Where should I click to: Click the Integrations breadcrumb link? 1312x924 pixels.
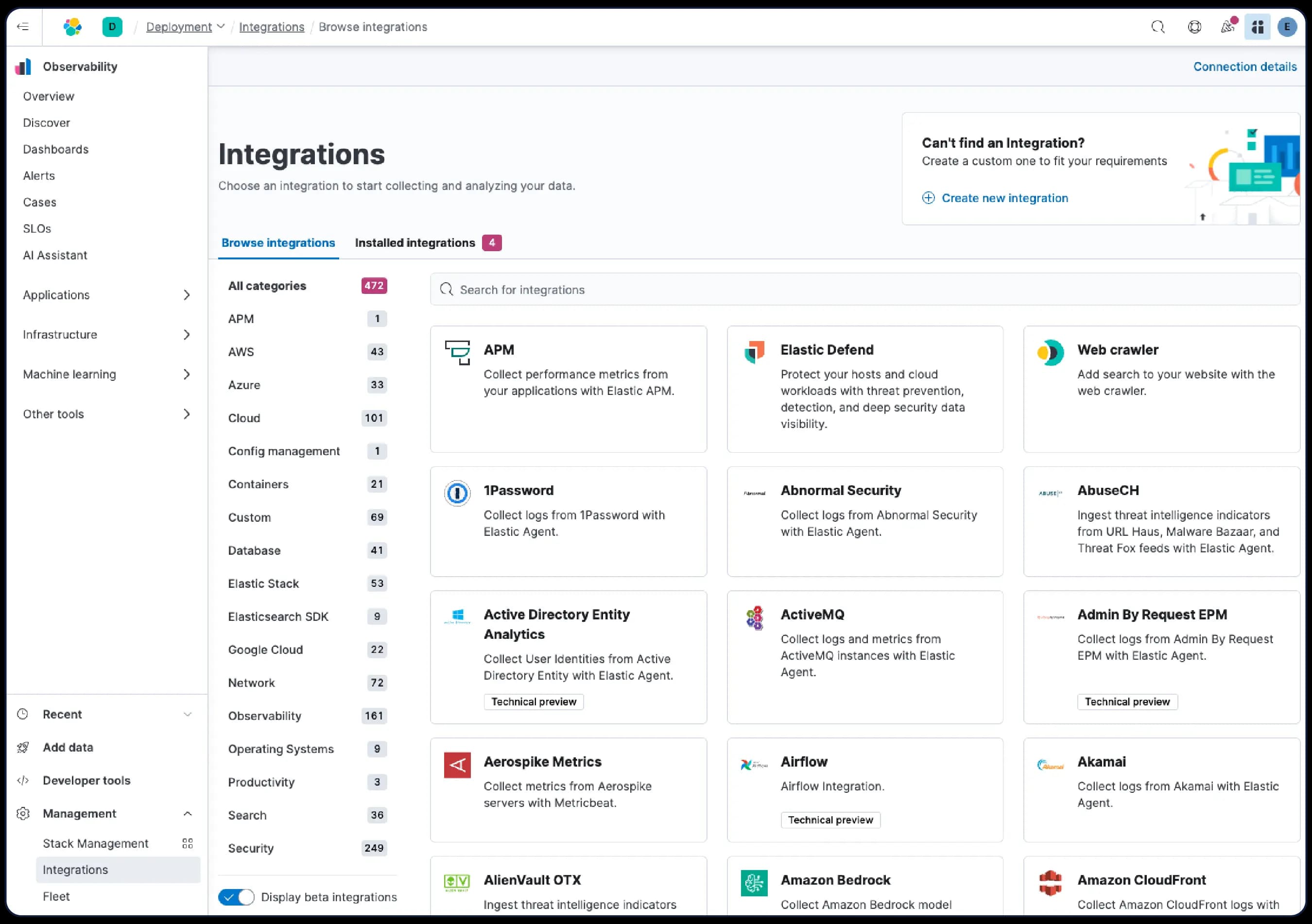(x=272, y=27)
